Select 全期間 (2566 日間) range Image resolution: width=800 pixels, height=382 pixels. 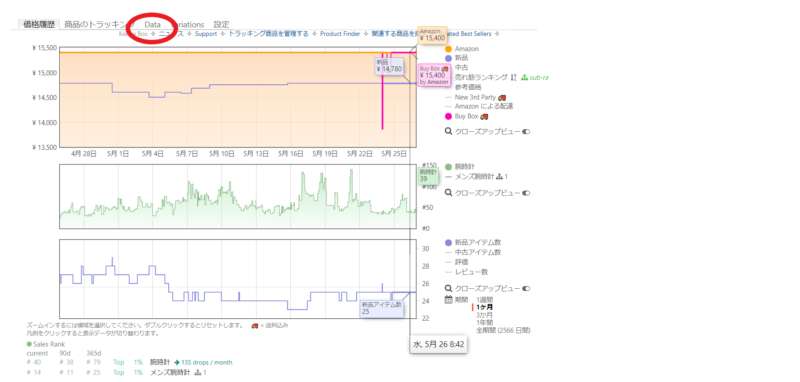(x=503, y=330)
